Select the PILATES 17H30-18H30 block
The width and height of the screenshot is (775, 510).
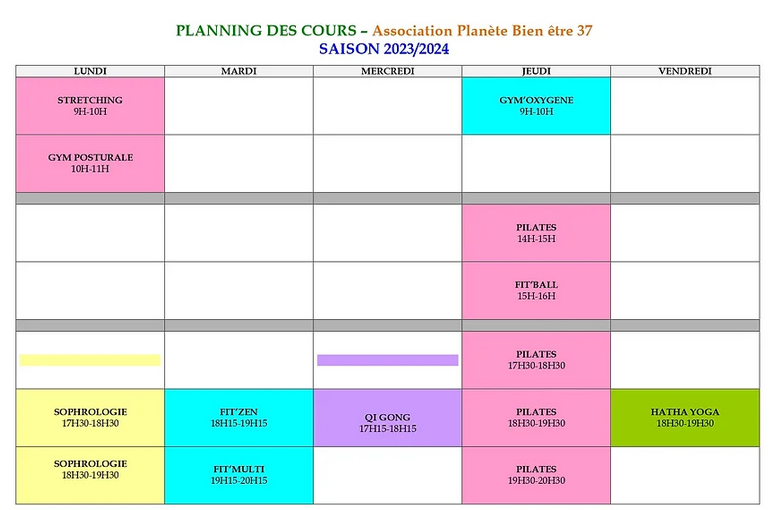point(536,360)
